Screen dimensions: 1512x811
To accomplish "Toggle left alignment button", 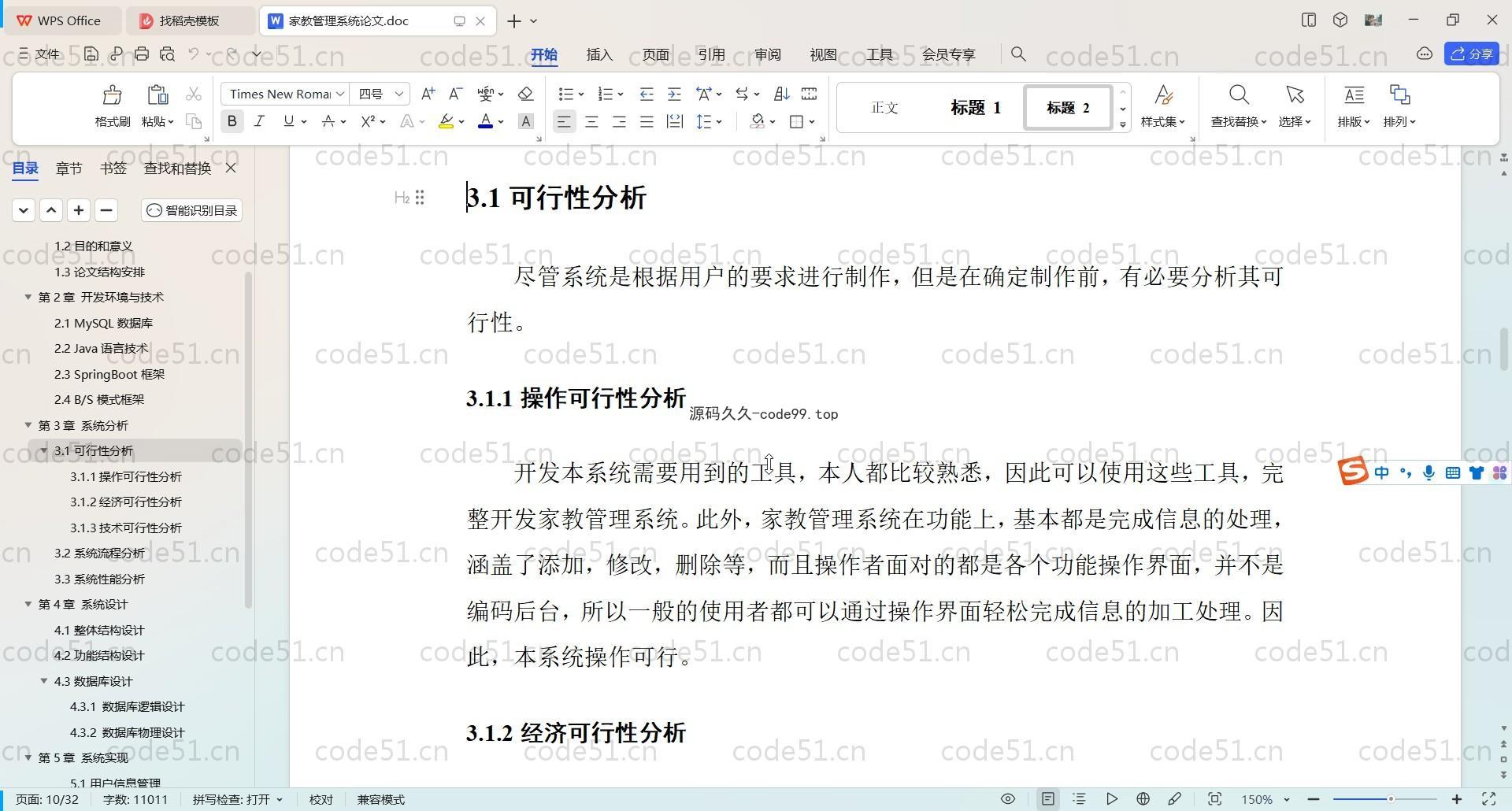I will [x=564, y=121].
